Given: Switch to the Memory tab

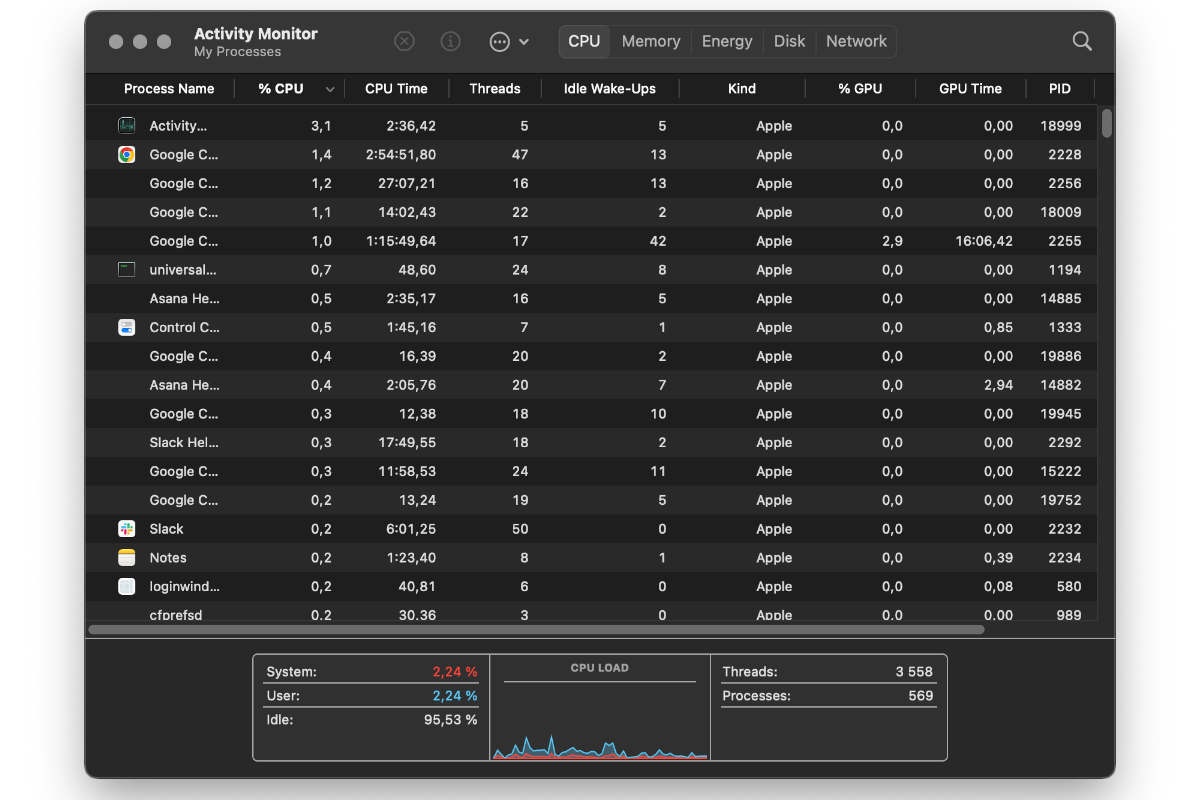Looking at the screenshot, I should tap(651, 41).
